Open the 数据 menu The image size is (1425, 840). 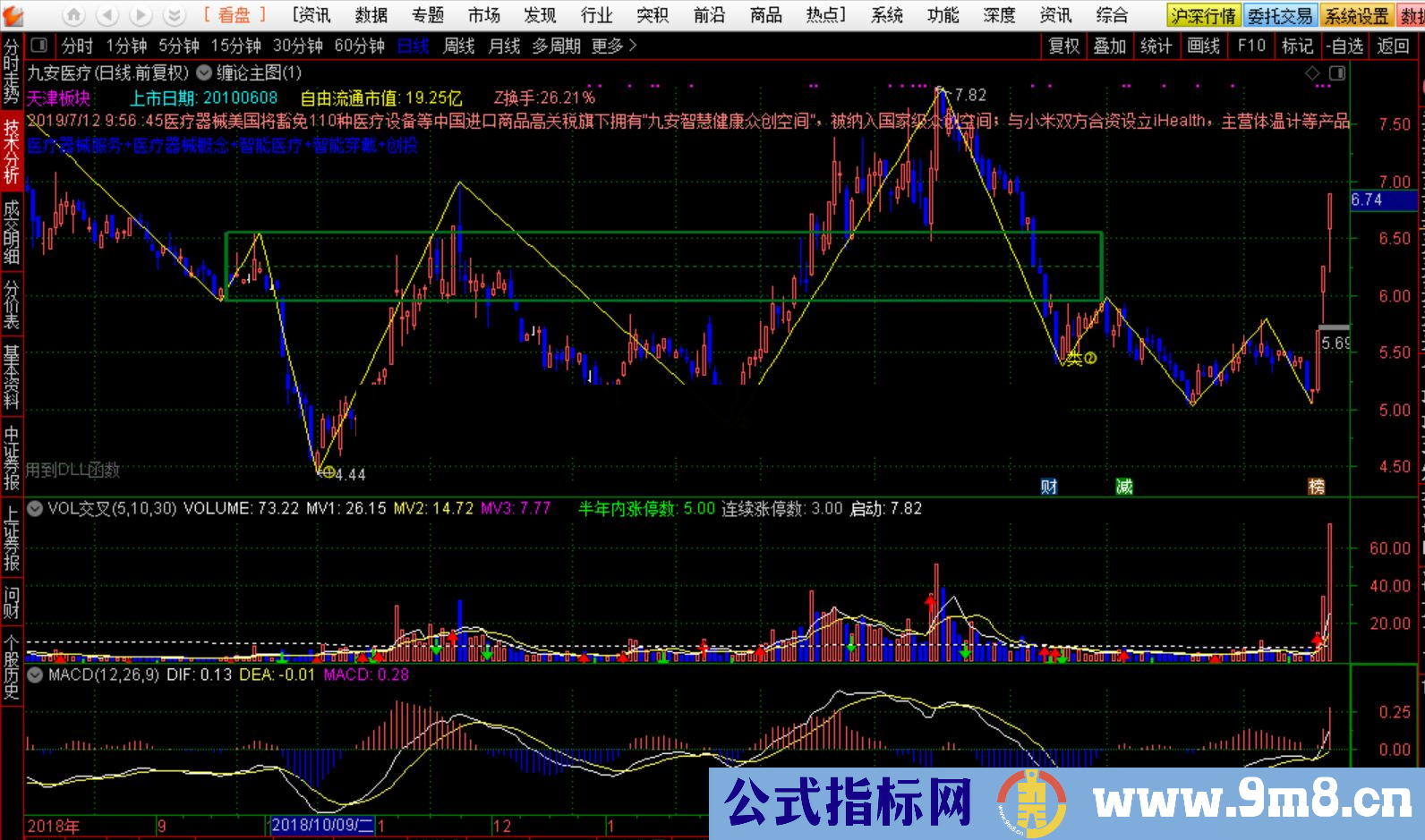371,15
